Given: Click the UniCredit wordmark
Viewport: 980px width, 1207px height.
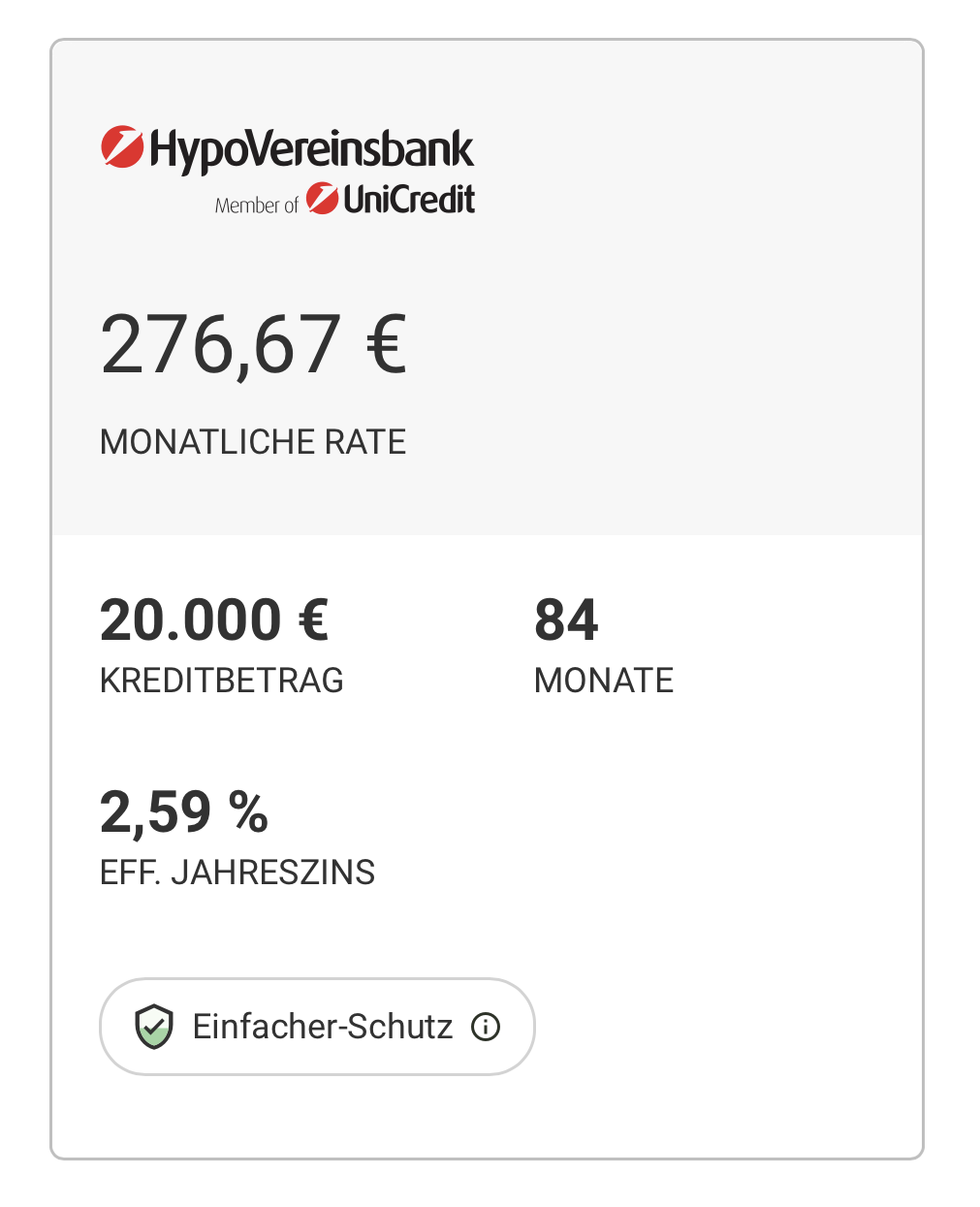Looking at the screenshot, I should (x=410, y=199).
